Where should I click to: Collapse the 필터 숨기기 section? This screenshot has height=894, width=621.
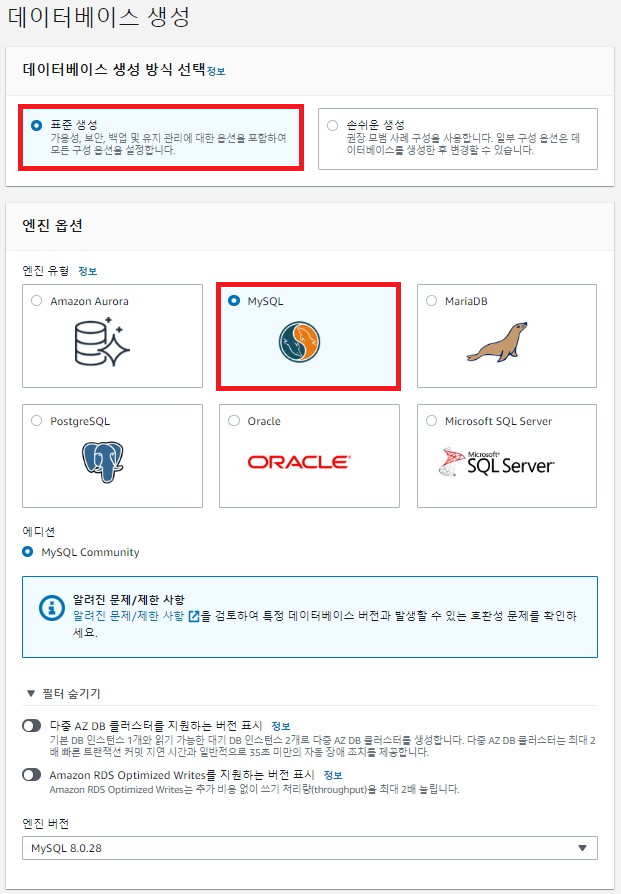coord(63,694)
